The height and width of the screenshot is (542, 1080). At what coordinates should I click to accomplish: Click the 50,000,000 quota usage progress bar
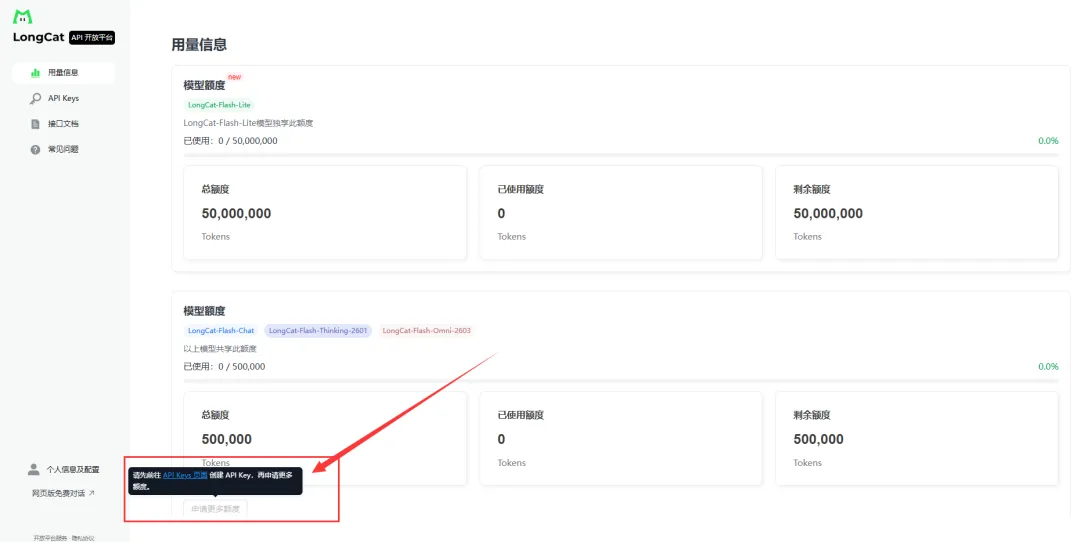pos(621,155)
